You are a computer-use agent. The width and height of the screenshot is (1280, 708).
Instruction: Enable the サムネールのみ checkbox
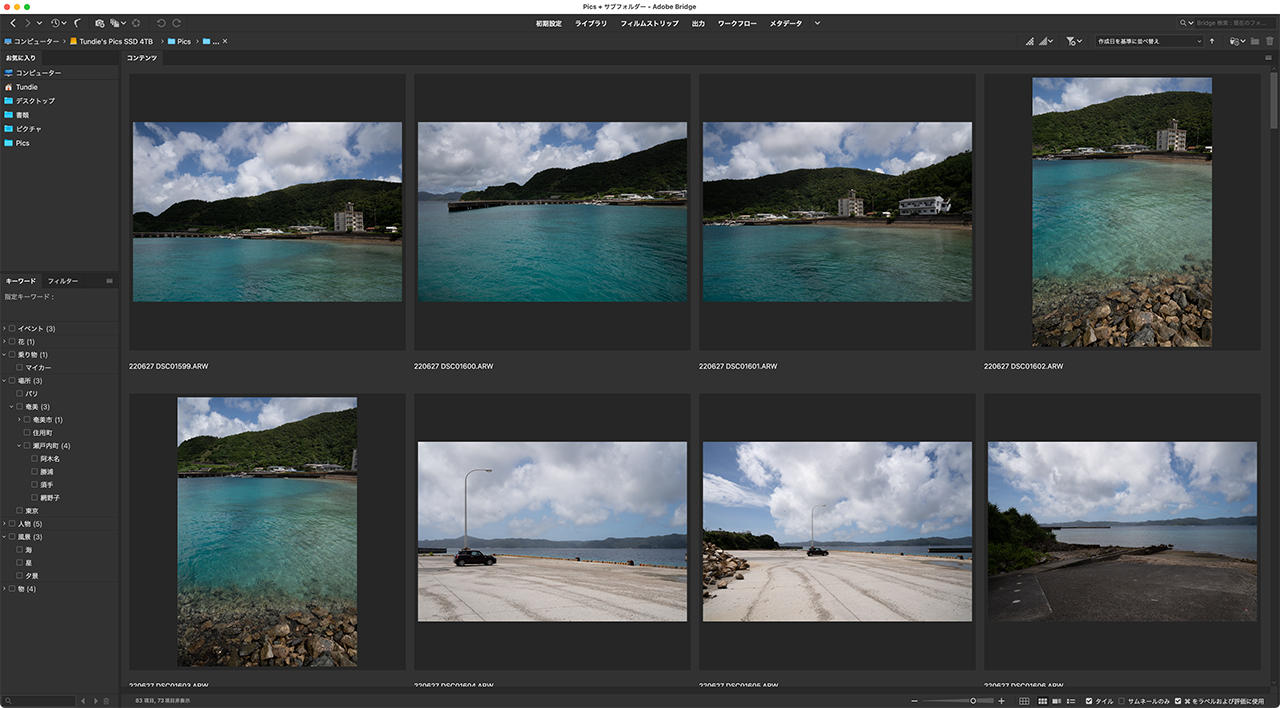(1121, 701)
